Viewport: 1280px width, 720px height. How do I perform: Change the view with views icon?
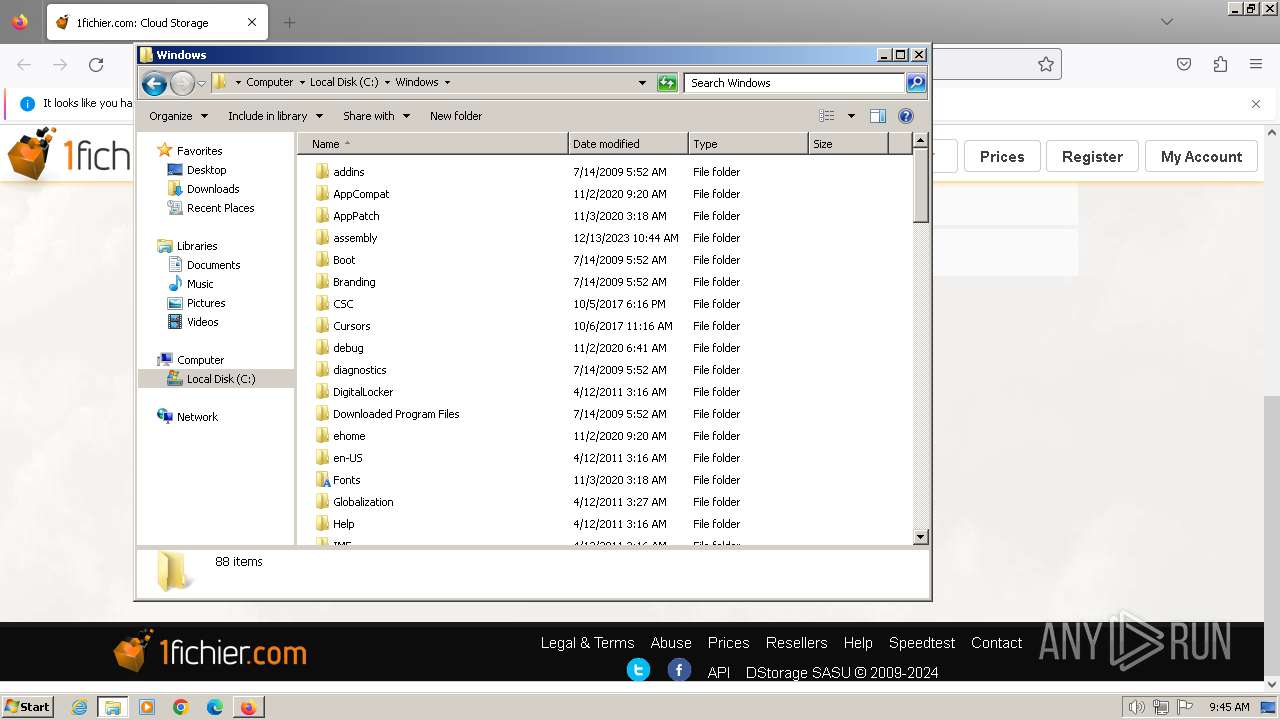click(x=826, y=116)
